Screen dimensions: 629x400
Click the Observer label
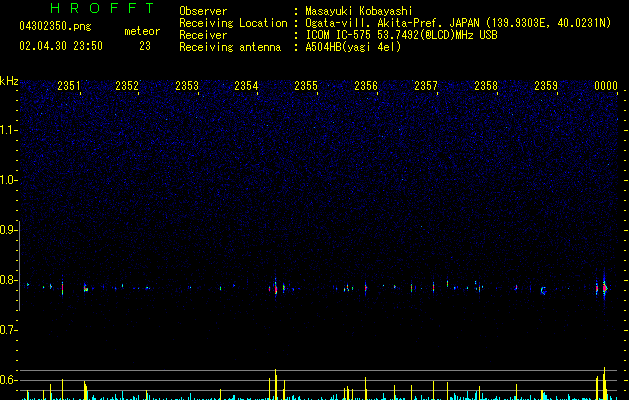click(203, 11)
